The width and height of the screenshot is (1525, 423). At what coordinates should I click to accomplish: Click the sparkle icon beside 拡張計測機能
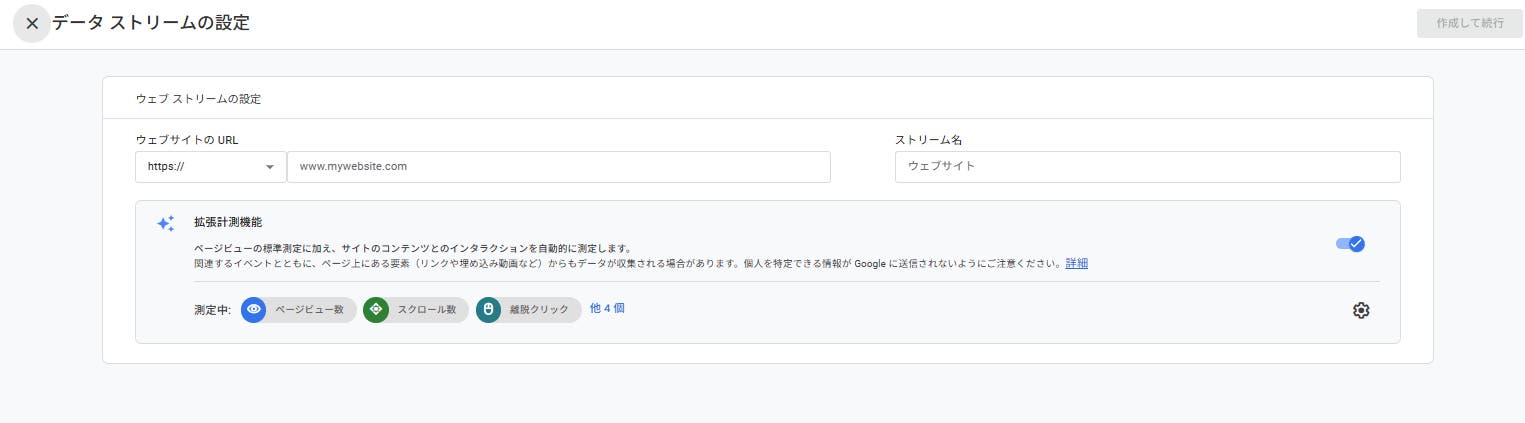coord(166,224)
